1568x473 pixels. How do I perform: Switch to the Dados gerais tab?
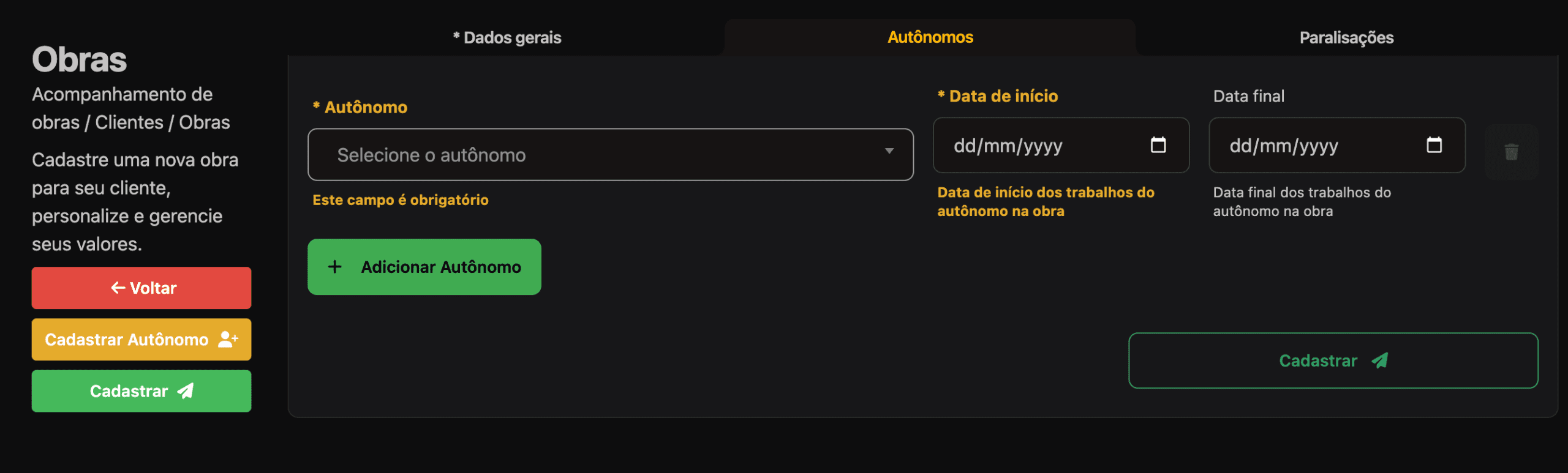(x=507, y=38)
